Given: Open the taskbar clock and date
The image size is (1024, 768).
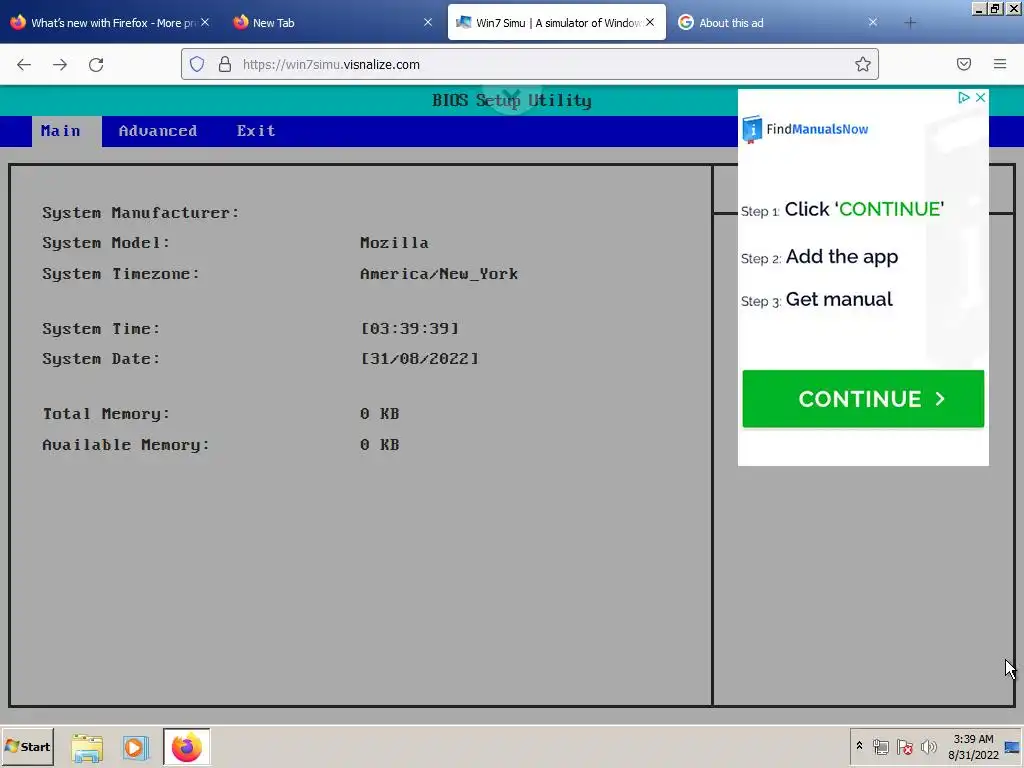Looking at the screenshot, I should [973, 747].
